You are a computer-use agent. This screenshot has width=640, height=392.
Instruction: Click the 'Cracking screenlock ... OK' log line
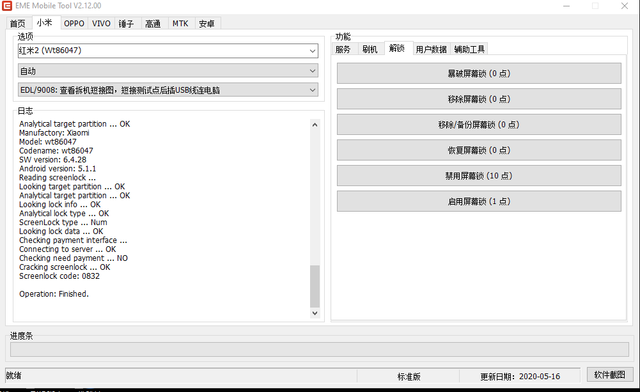tap(64, 267)
